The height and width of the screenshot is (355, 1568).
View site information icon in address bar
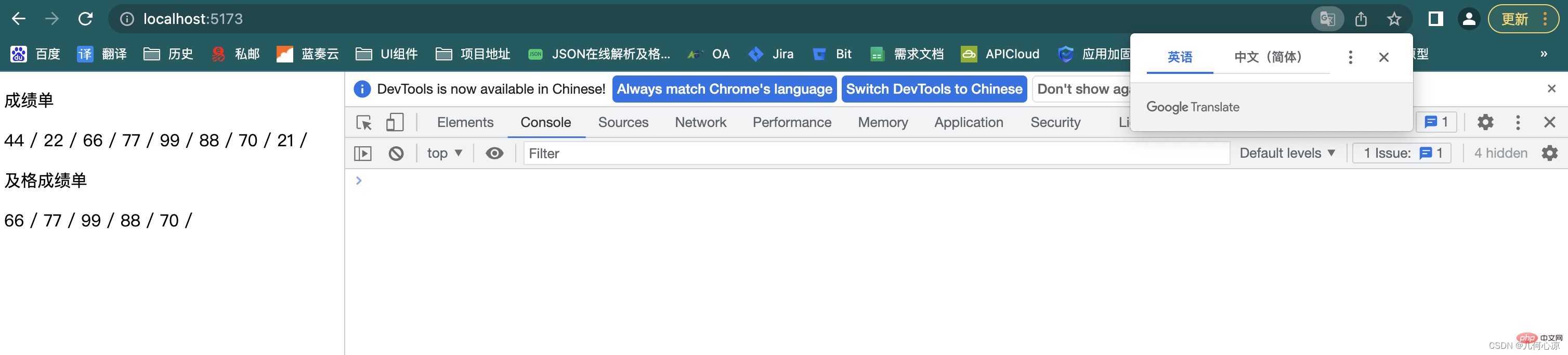[127, 19]
